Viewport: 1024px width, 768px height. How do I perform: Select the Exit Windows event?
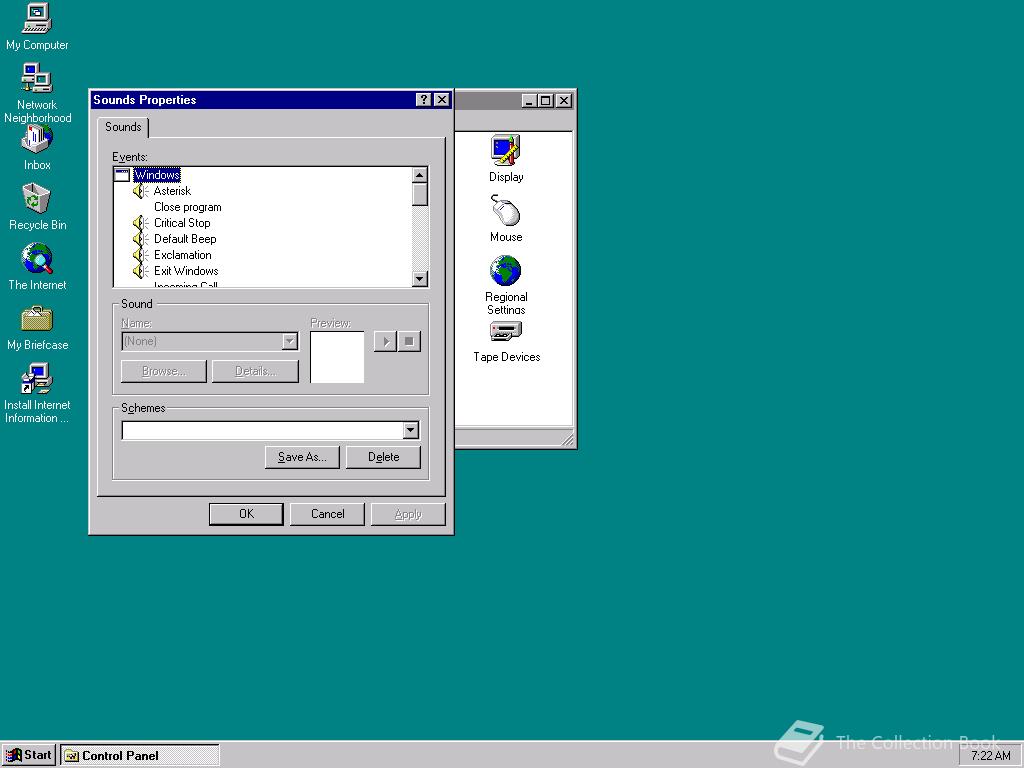click(x=186, y=271)
